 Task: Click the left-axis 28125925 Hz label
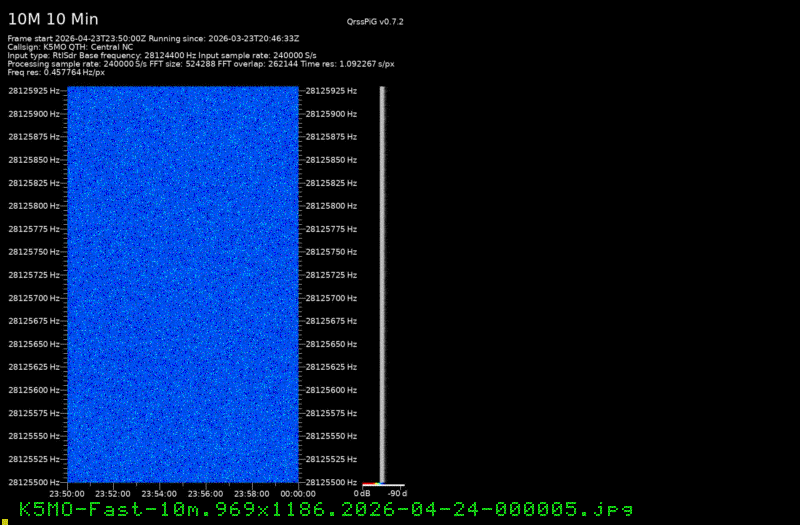coord(32,91)
